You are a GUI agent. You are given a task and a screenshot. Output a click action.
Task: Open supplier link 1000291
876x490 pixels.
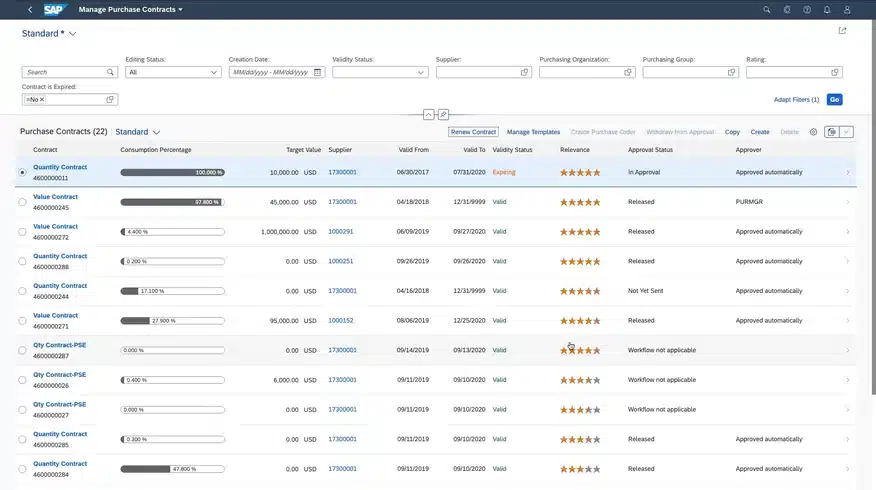[x=341, y=231]
